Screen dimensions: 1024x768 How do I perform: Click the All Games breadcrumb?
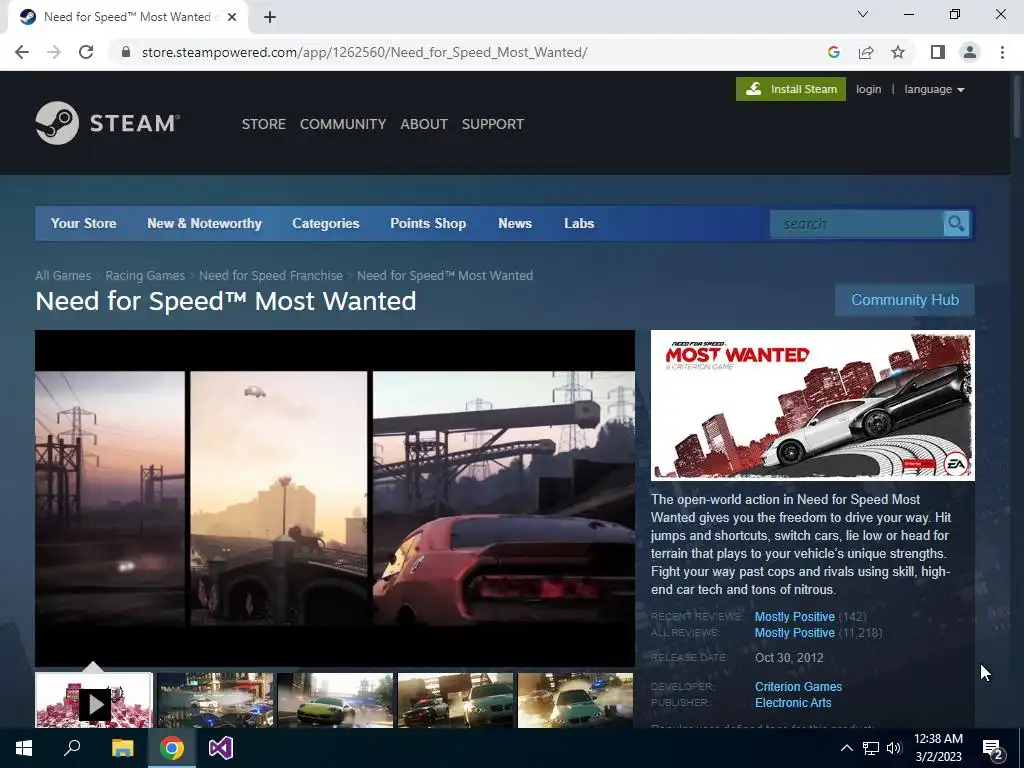(63, 276)
